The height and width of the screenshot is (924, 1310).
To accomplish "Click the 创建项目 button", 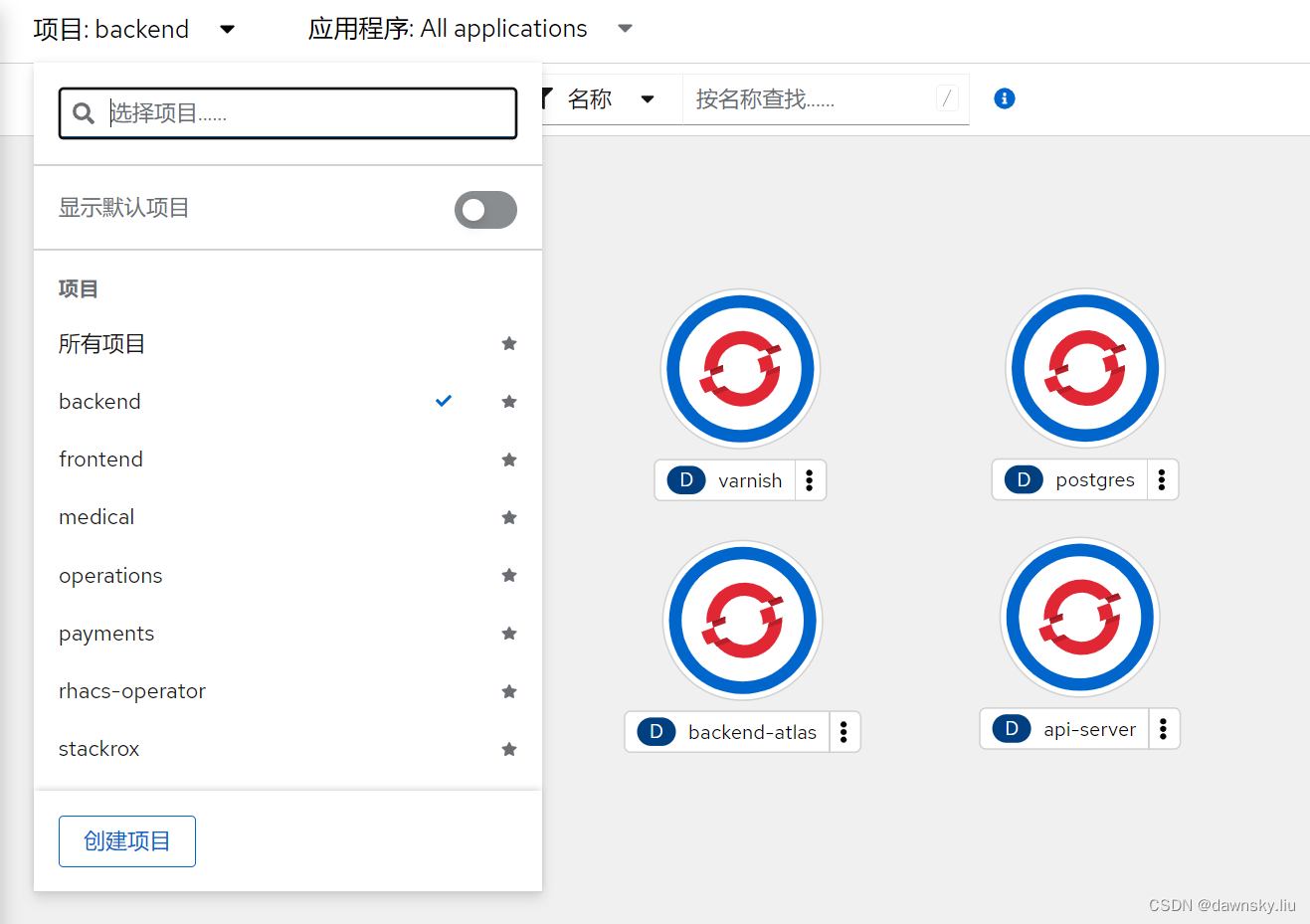I will (127, 841).
